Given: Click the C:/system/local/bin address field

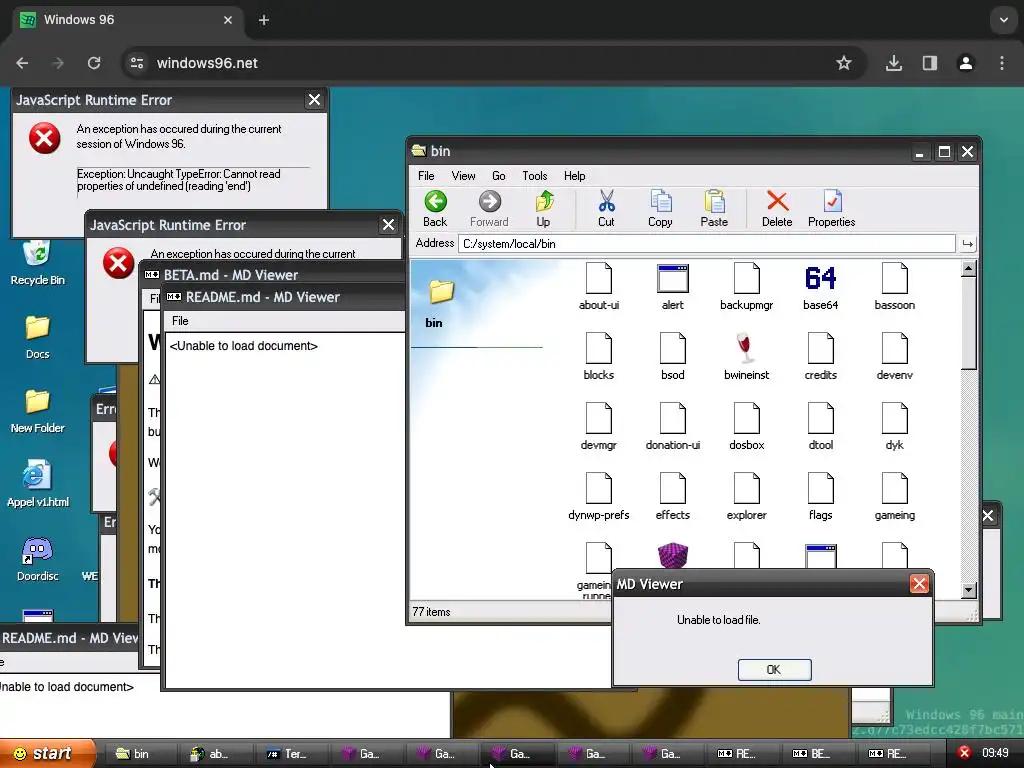Looking at the screenshot, I should [x=707, y=244].
